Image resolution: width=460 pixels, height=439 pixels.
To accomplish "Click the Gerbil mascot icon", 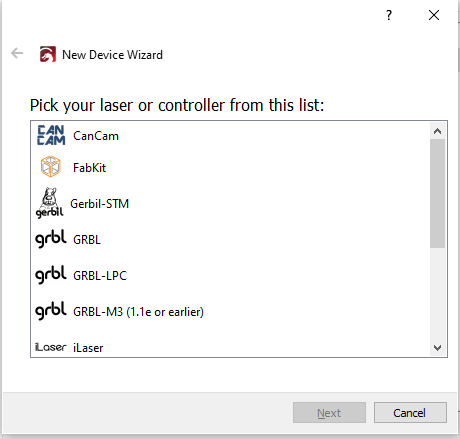I will pyautogui.click(x=49, y=203).
